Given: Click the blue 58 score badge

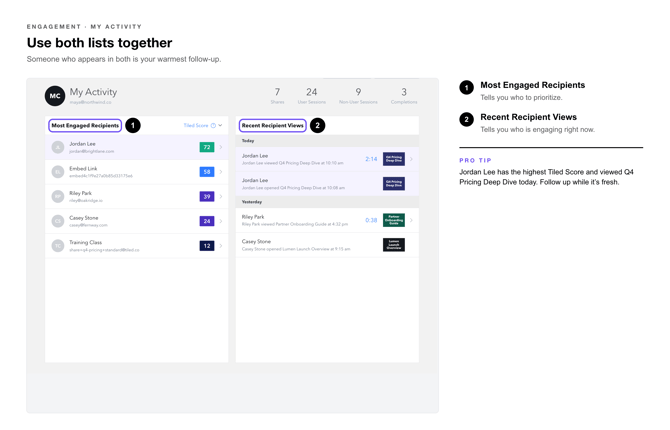Looking at the screenshot, I should (207, 172).
